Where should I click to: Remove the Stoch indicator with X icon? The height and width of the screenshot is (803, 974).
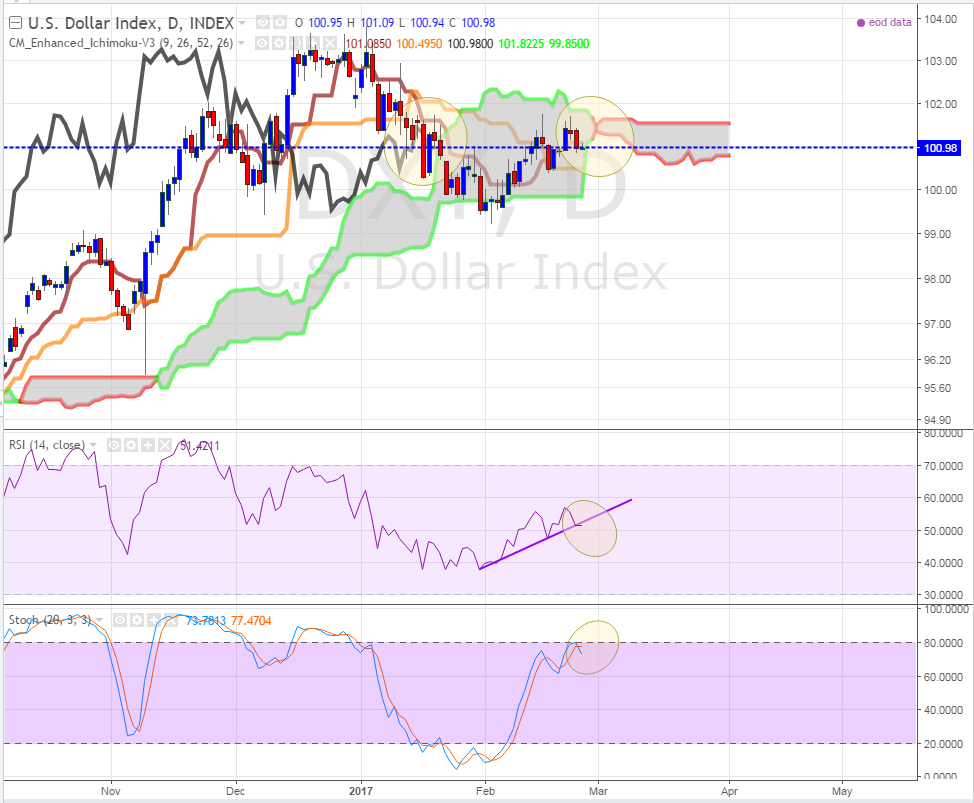(170, 620)
